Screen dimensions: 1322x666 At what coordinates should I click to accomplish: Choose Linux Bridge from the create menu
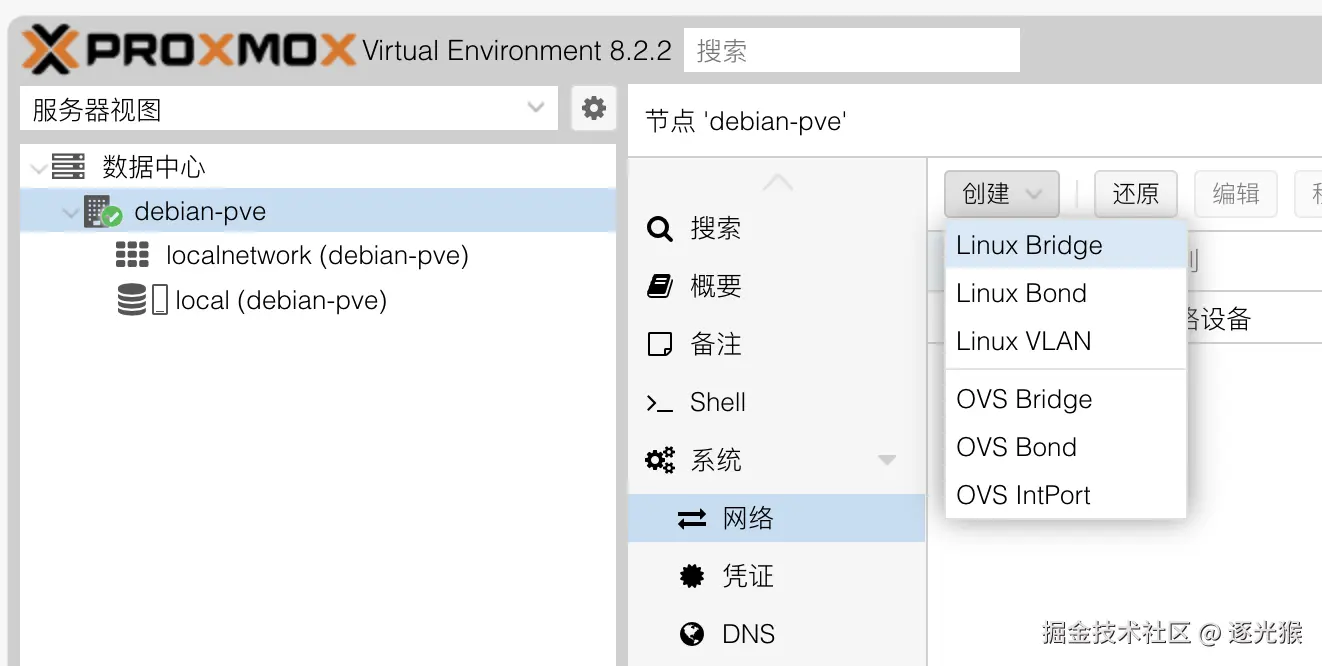(x=1029, y=246)
